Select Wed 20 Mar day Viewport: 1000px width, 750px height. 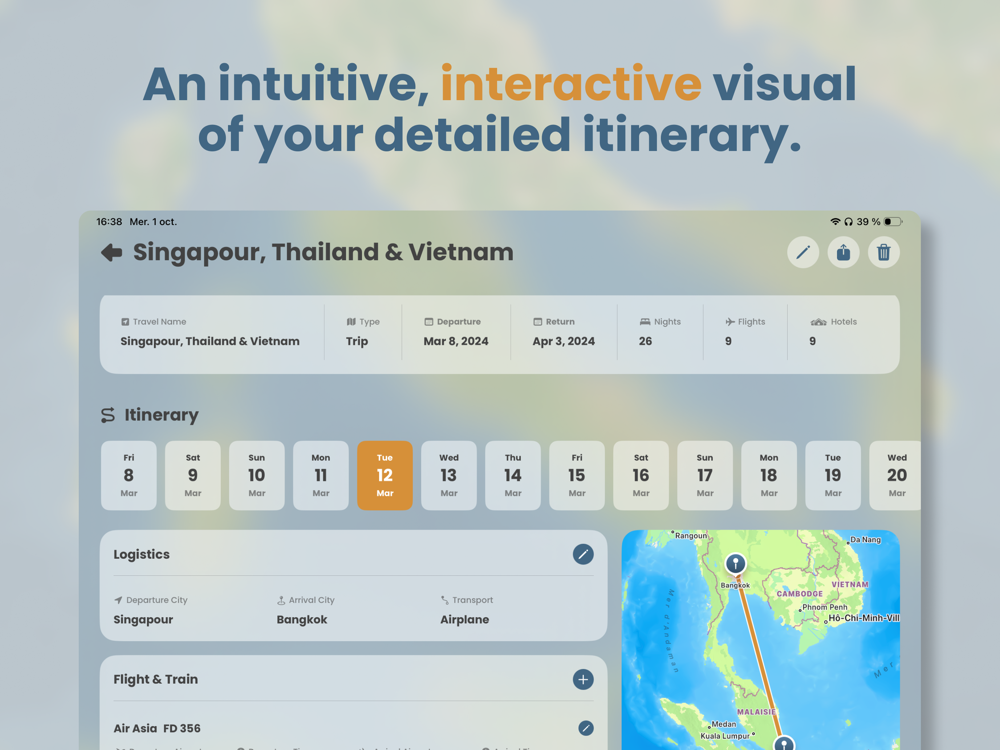(x=895, y=475)
